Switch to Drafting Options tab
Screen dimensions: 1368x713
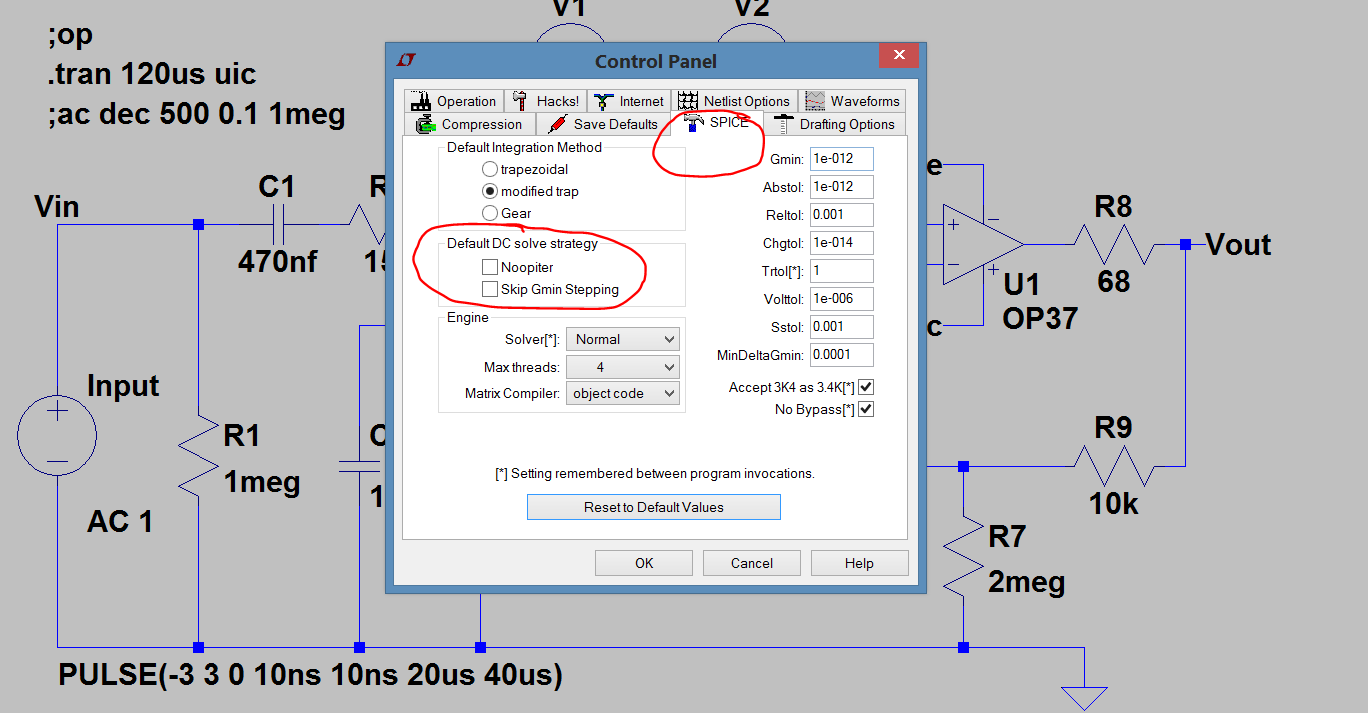click(835, 125)
